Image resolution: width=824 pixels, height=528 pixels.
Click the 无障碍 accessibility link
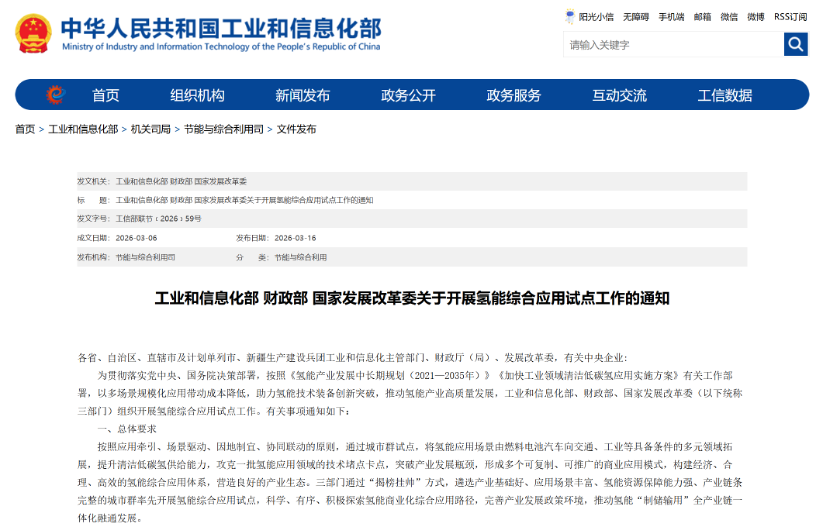636,17
